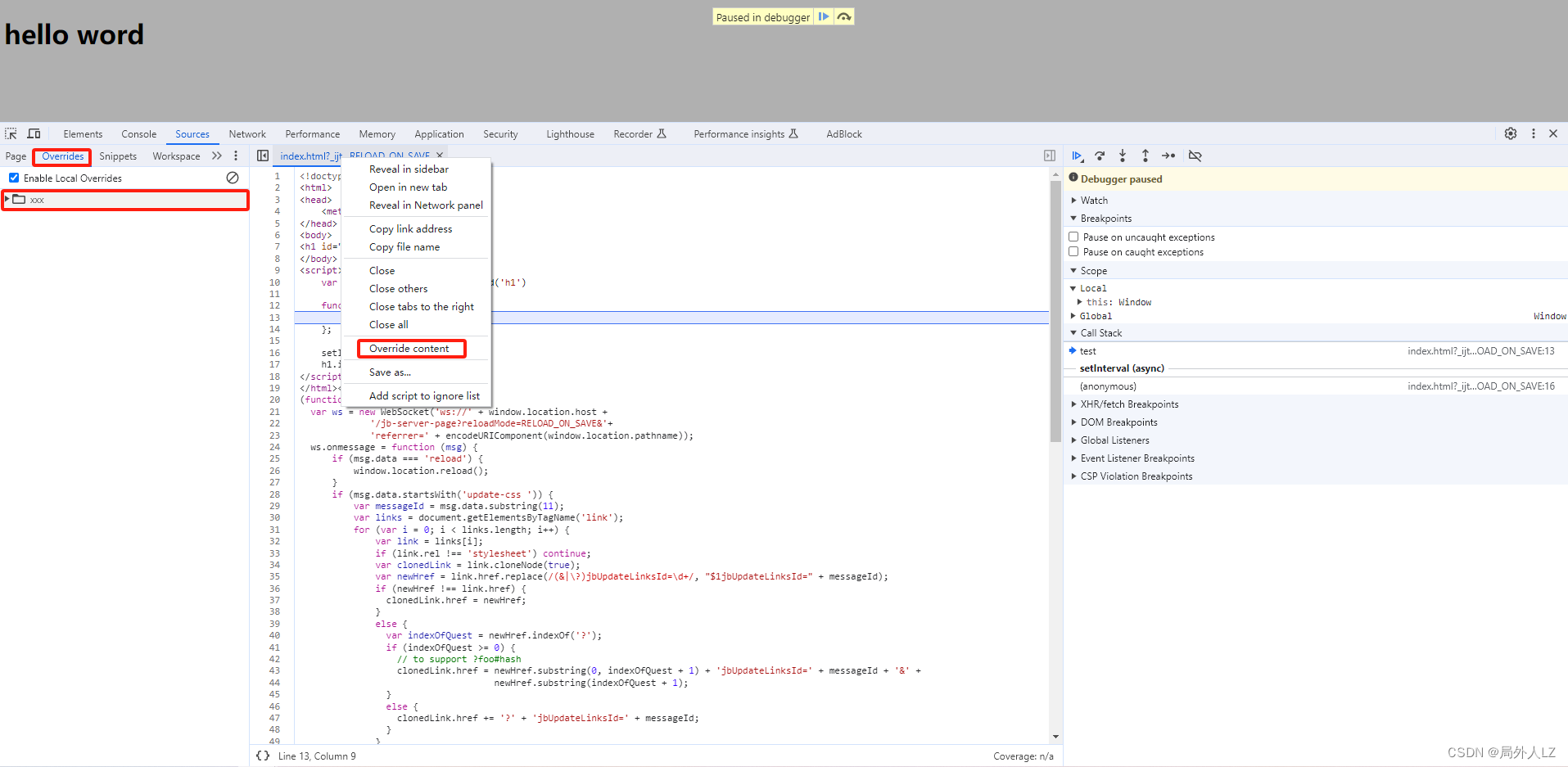Switch to Overrides sidebar tab
Viewport: 1568px width, 767px height.
coord(63,156)
